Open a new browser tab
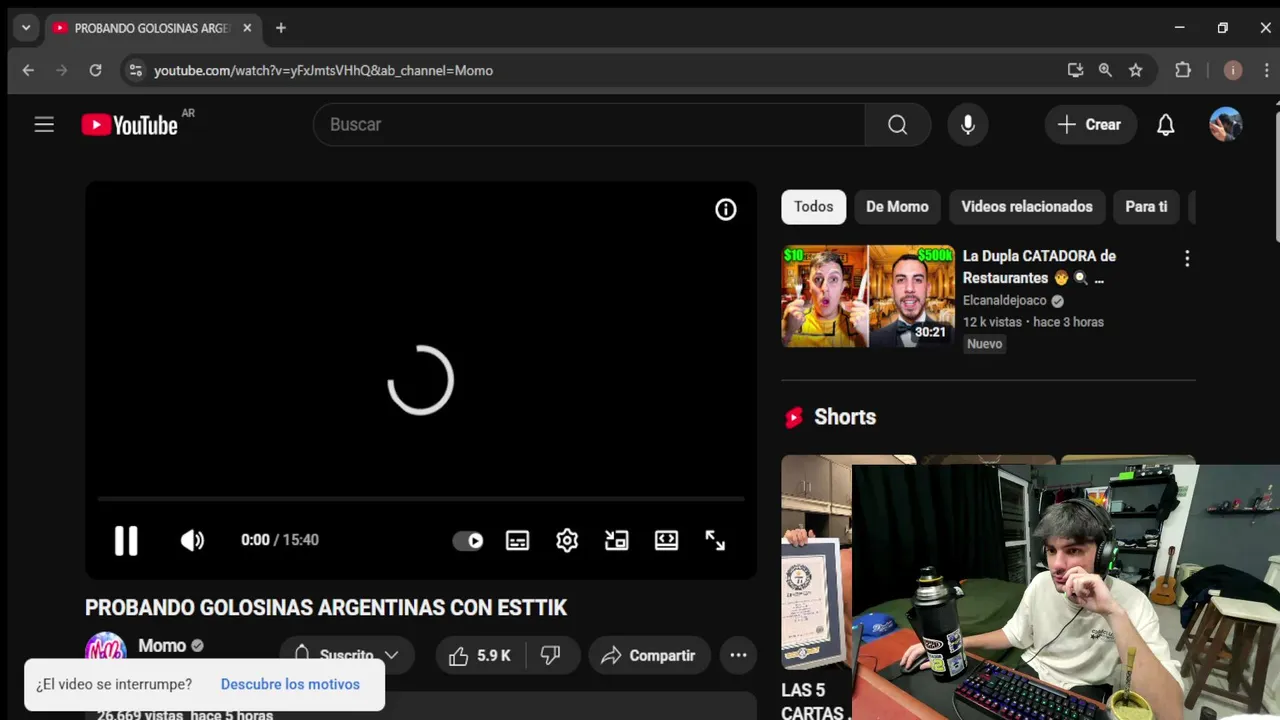The image size is (1280, 720). click(281, 28)
